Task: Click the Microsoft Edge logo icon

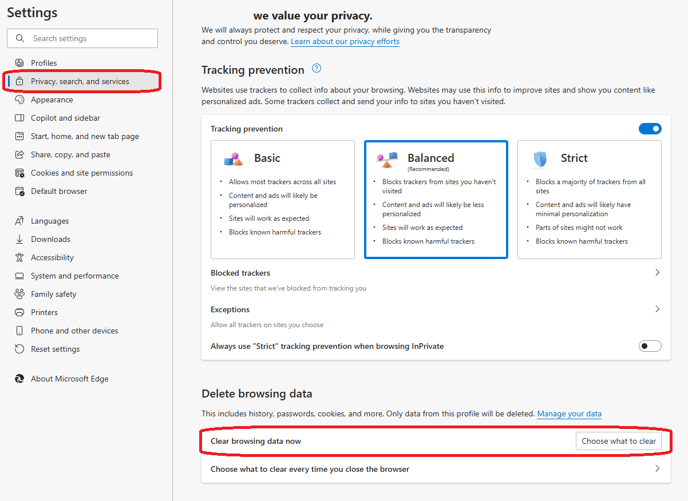Action: [x=19, y=379]
